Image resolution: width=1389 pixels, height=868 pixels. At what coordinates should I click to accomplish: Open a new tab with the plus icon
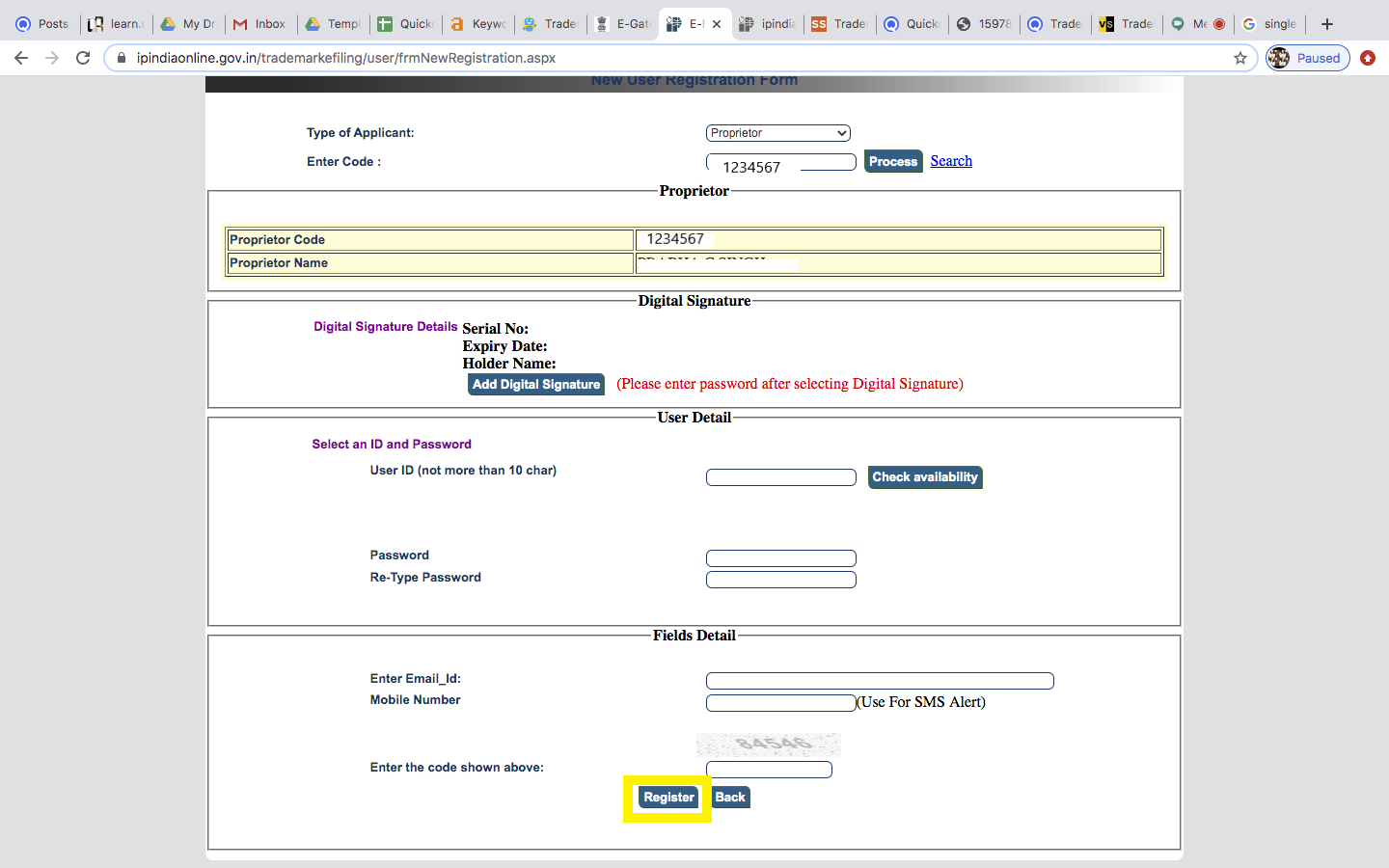(1327, 24)
